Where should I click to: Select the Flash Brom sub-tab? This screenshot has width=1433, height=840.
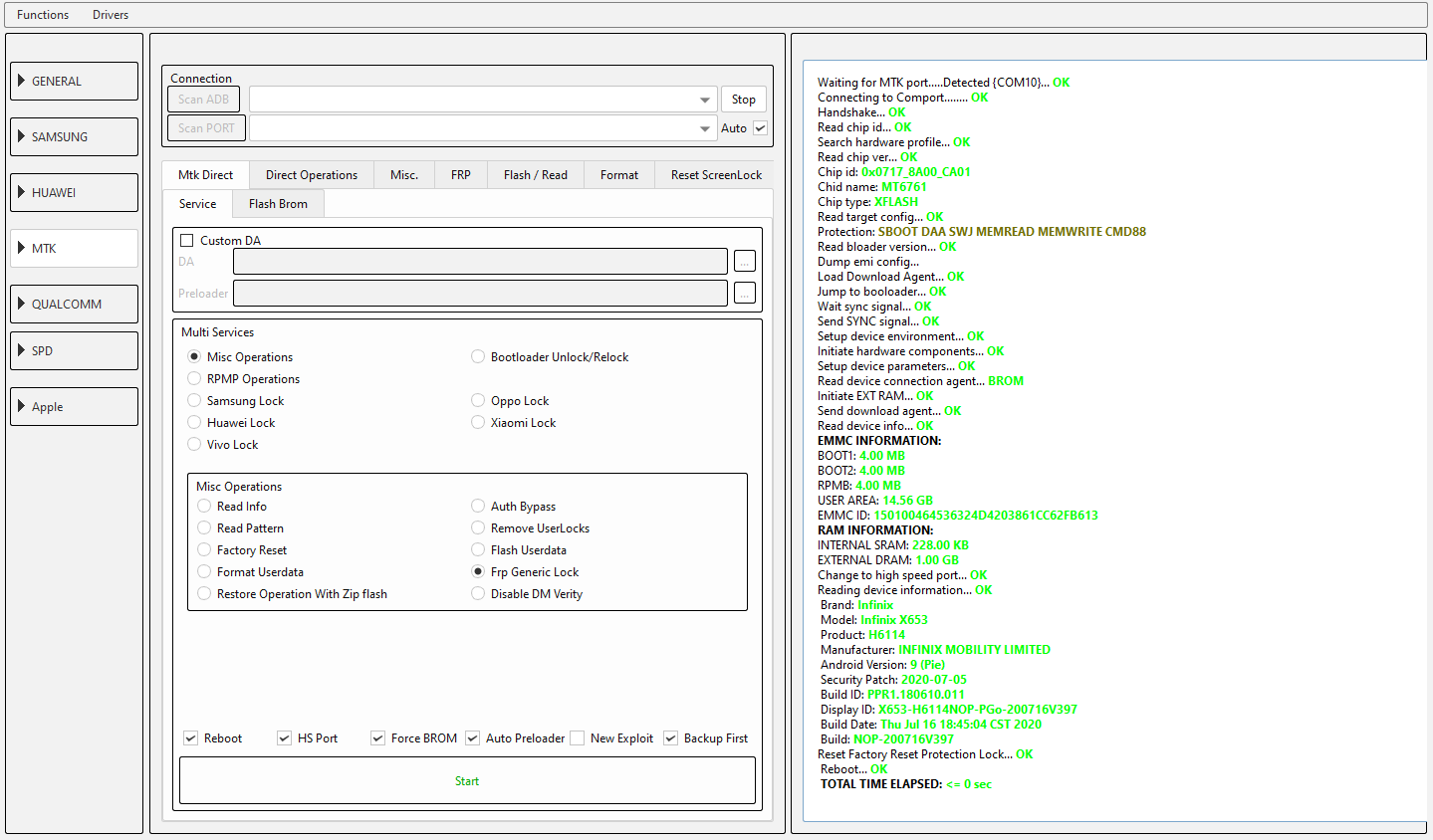point(279,204)
